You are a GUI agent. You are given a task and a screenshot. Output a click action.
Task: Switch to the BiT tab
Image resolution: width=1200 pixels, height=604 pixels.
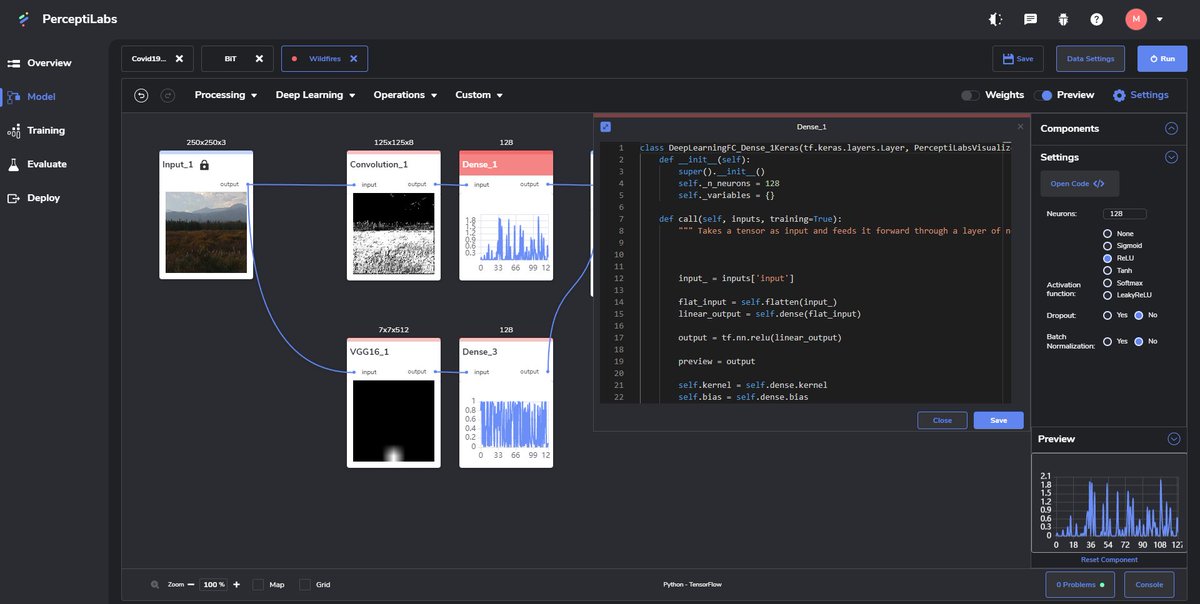[228, 58]
